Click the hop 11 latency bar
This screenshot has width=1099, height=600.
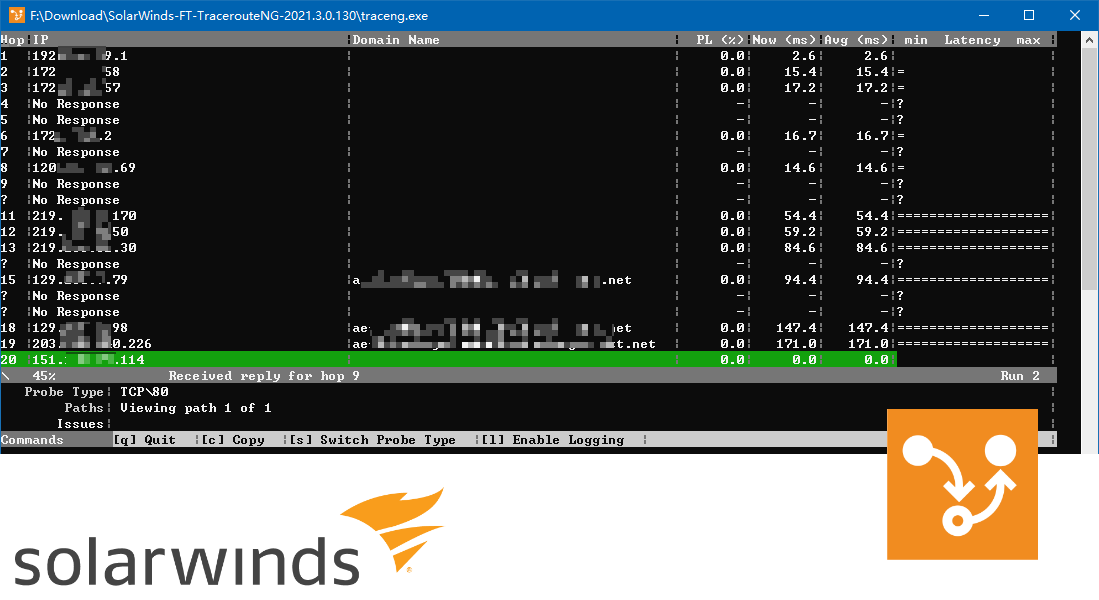click(x=973, y=216)
